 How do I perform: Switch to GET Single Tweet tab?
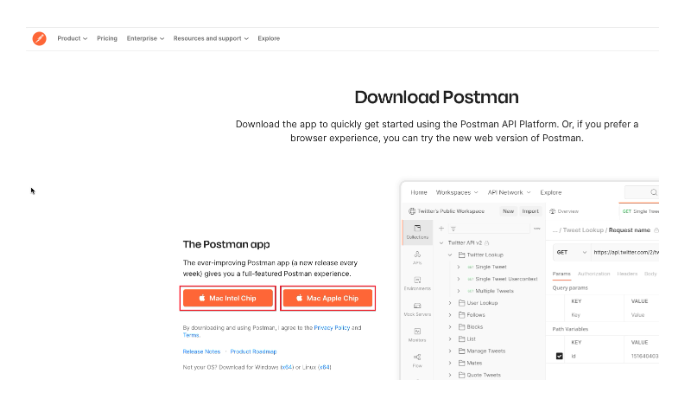pos(641,211)
